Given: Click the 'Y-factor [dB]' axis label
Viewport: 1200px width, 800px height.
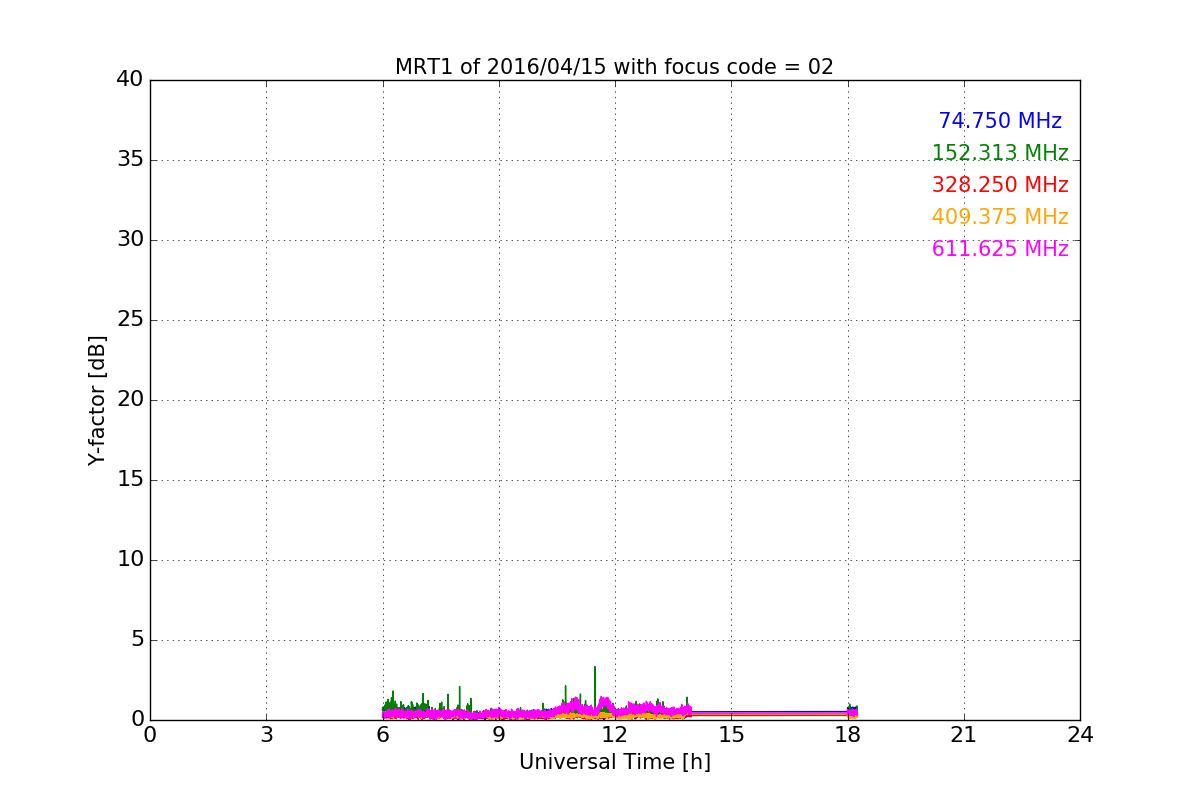Looking at the screenshot, I should pyautogui.click(x=97, y=400).
